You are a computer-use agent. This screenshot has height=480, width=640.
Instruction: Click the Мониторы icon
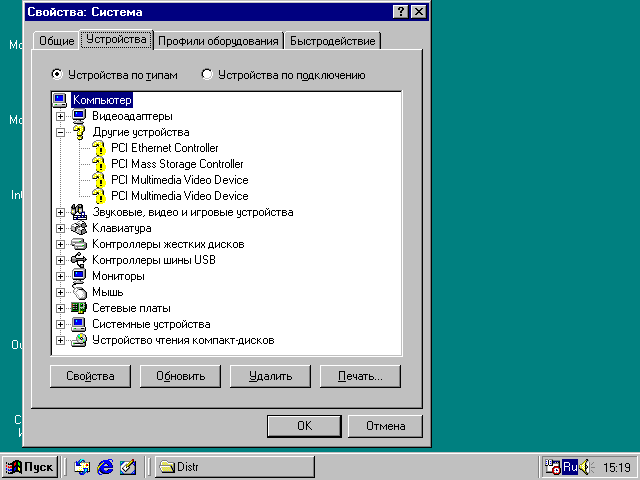click(x=79, y=276)
